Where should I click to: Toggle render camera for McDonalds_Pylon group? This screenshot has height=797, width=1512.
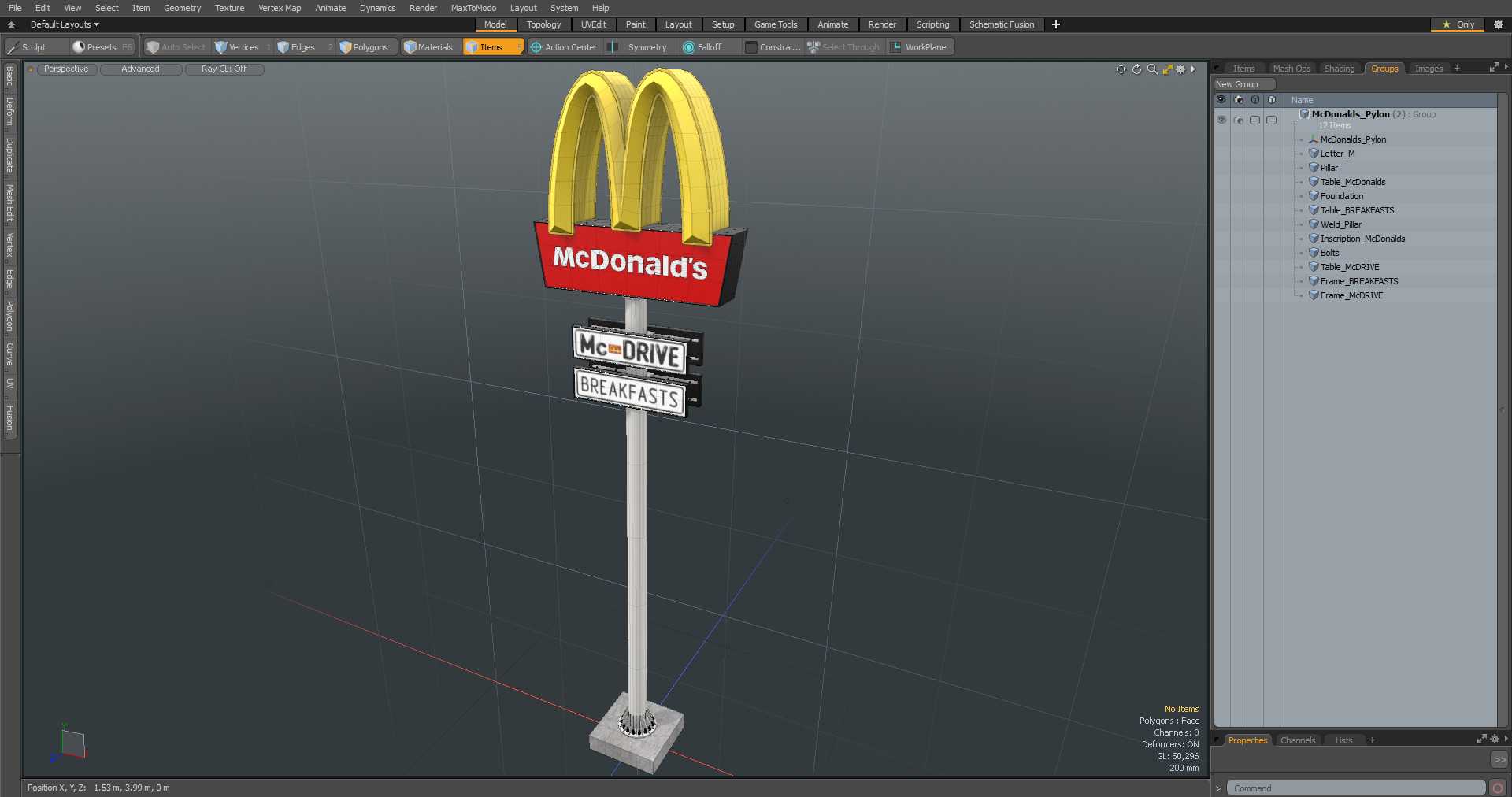[x=1238, y=120]
